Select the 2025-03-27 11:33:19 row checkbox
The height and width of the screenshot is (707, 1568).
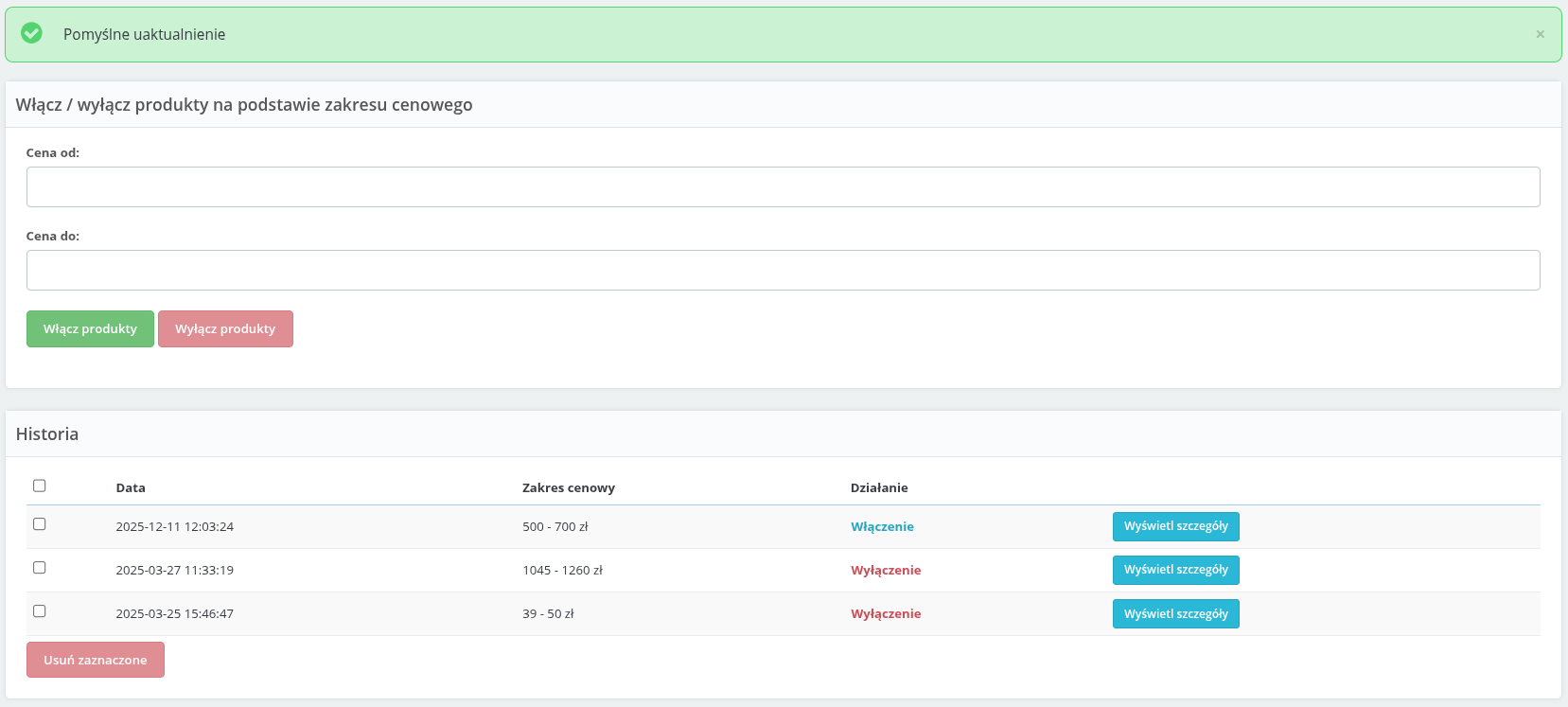40,568
